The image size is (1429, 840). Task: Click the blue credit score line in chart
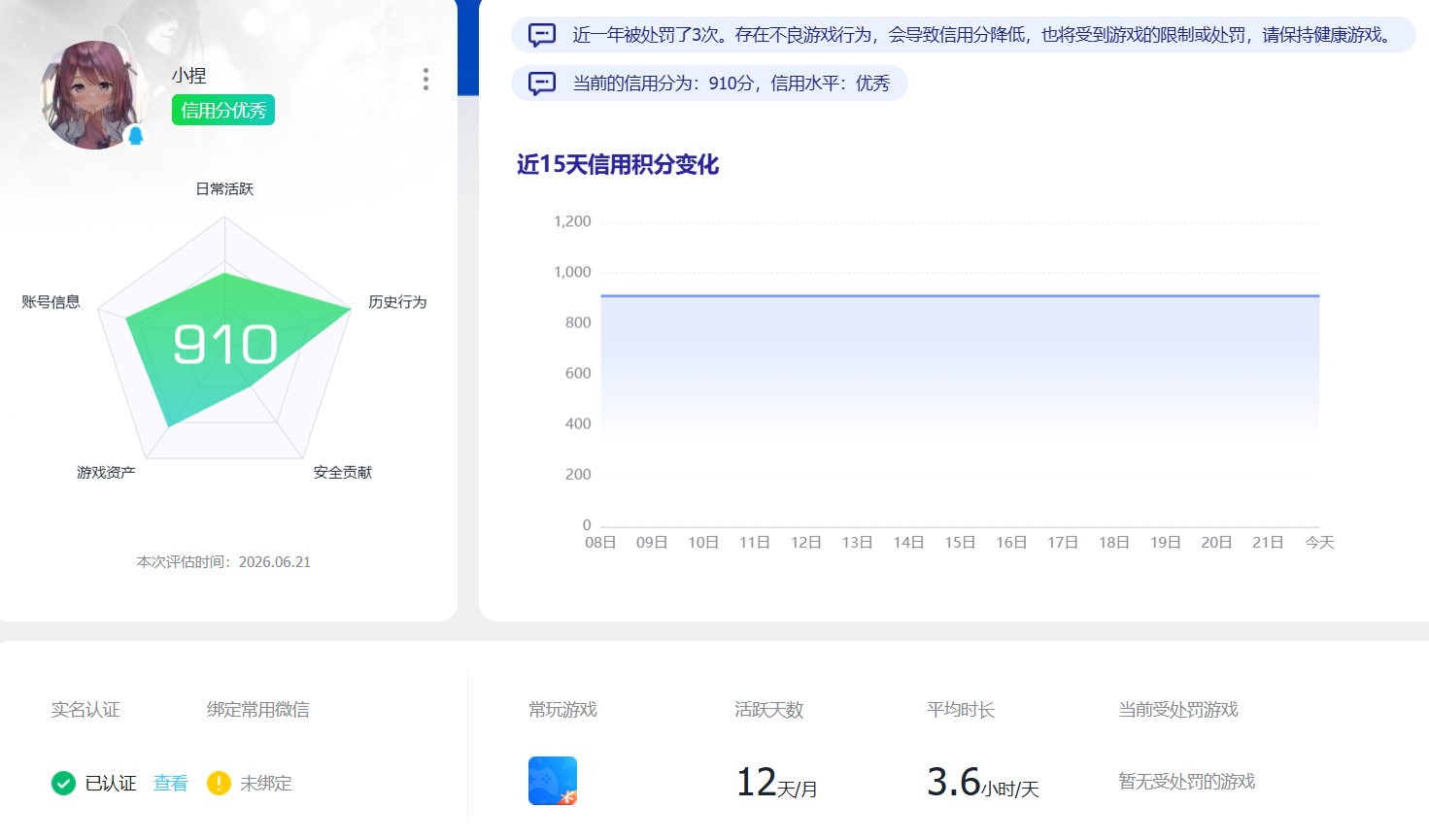960,295
